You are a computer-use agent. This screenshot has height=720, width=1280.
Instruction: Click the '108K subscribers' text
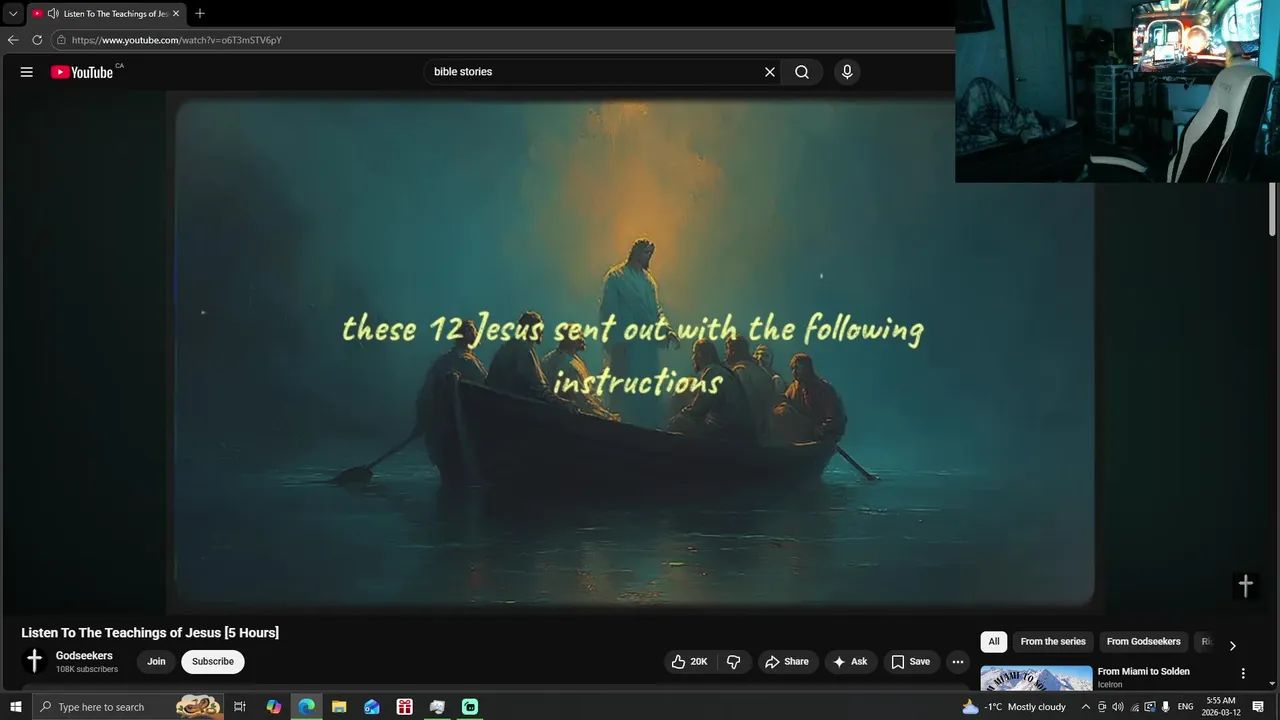[87, 669]
